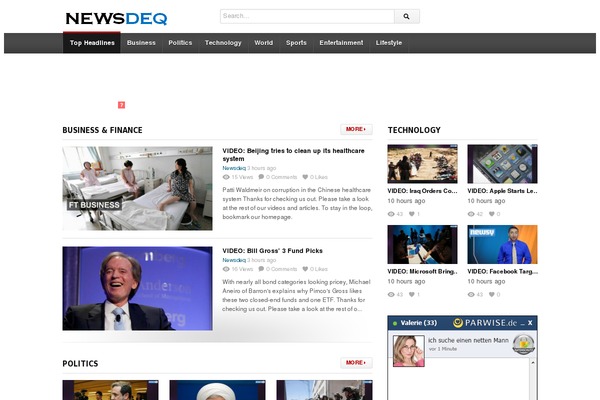600x400 pixels.
Task: Click Newsdeq author link under Beijing article
Action: (234, 168)
